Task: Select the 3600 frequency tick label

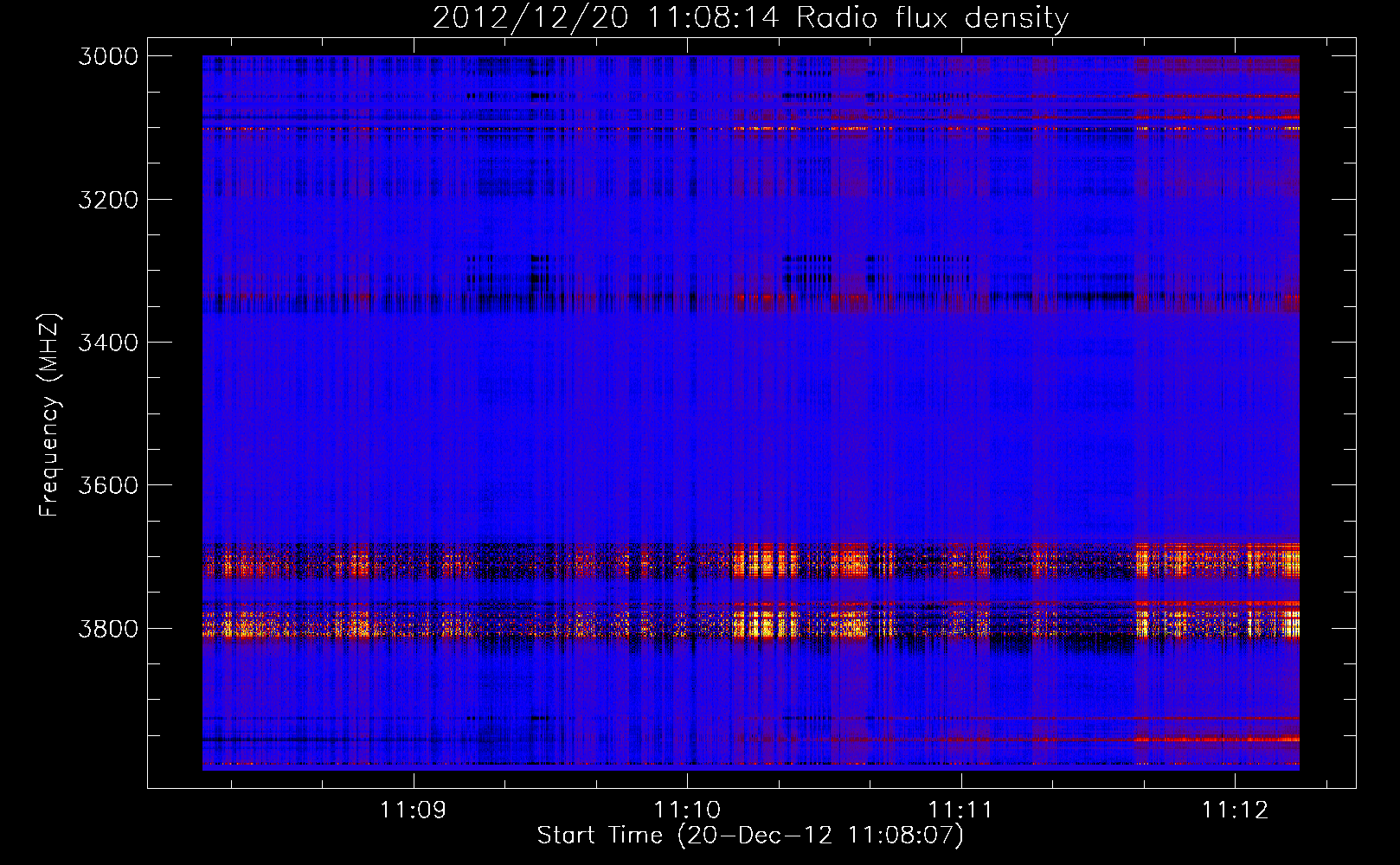Action: pos(108,485)
